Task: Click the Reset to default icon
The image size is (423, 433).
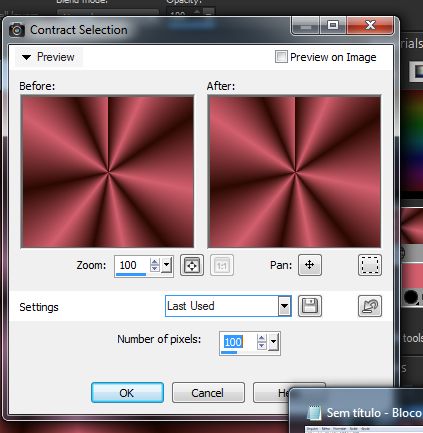Action: pyautogui.click(x=370, y=306)
